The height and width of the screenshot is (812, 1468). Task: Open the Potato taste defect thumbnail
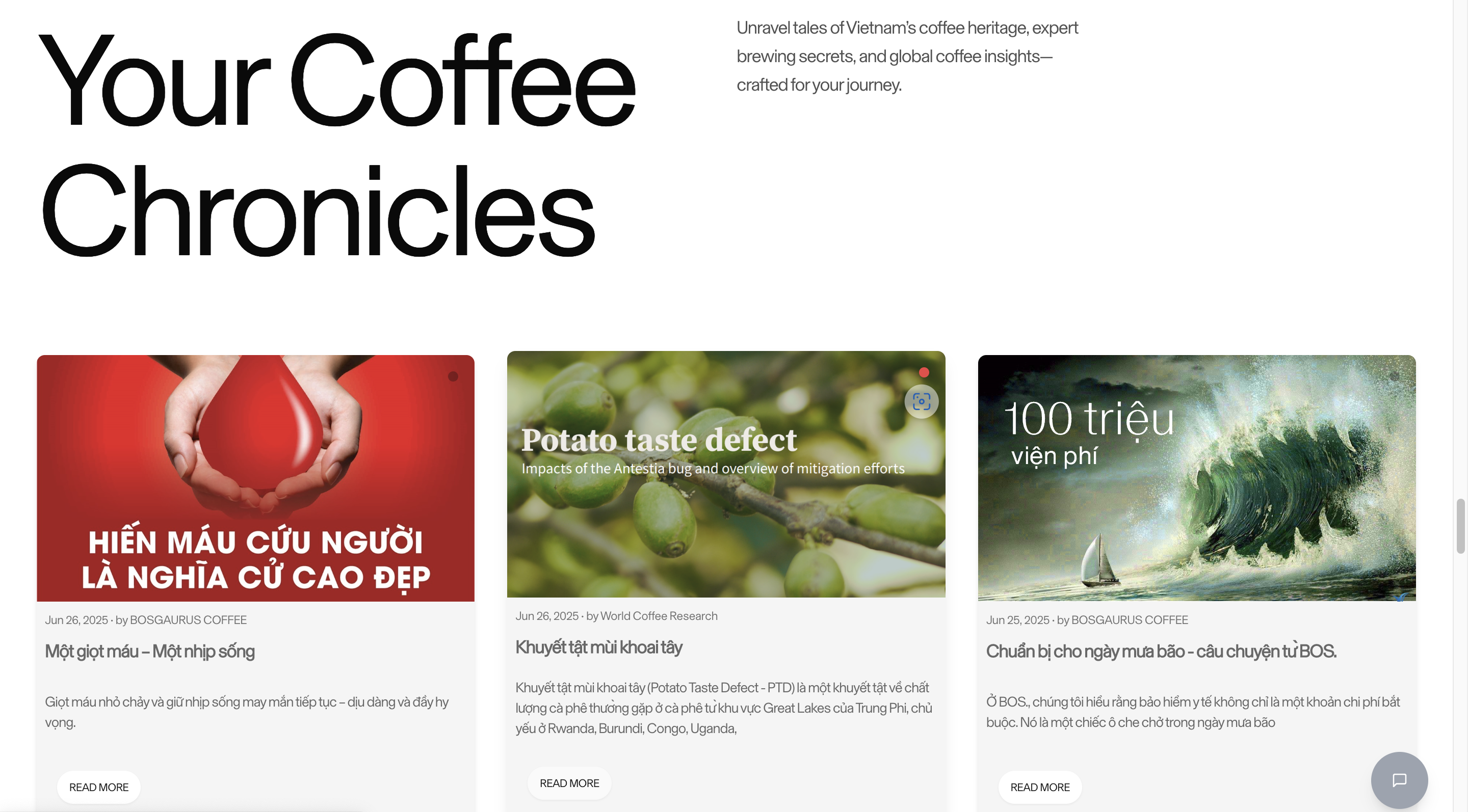(x=726, y=474)
